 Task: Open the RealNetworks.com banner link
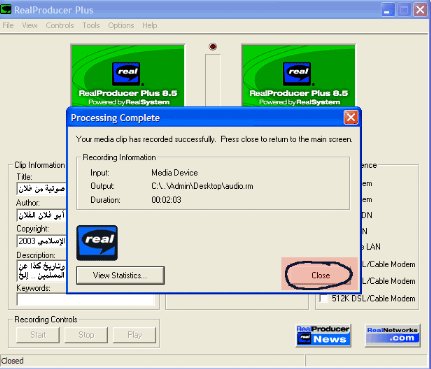coord(393,335)
